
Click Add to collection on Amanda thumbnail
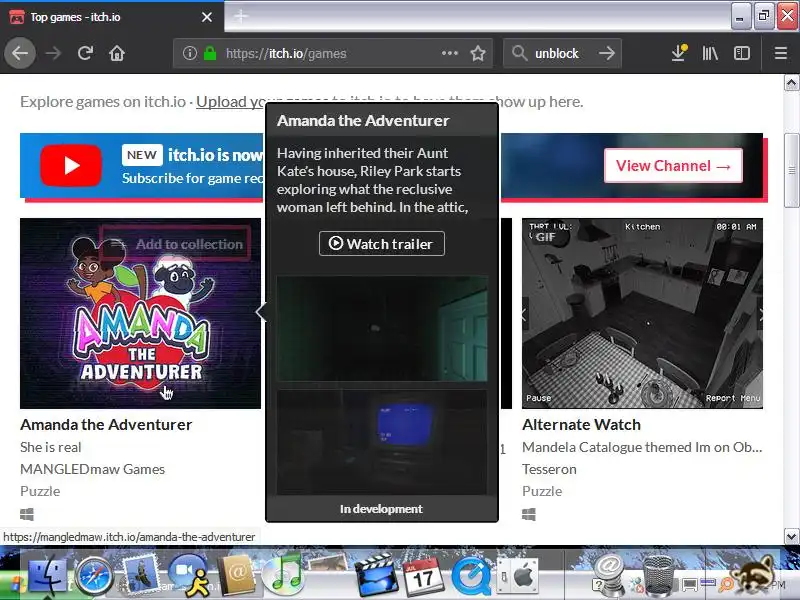175,244
